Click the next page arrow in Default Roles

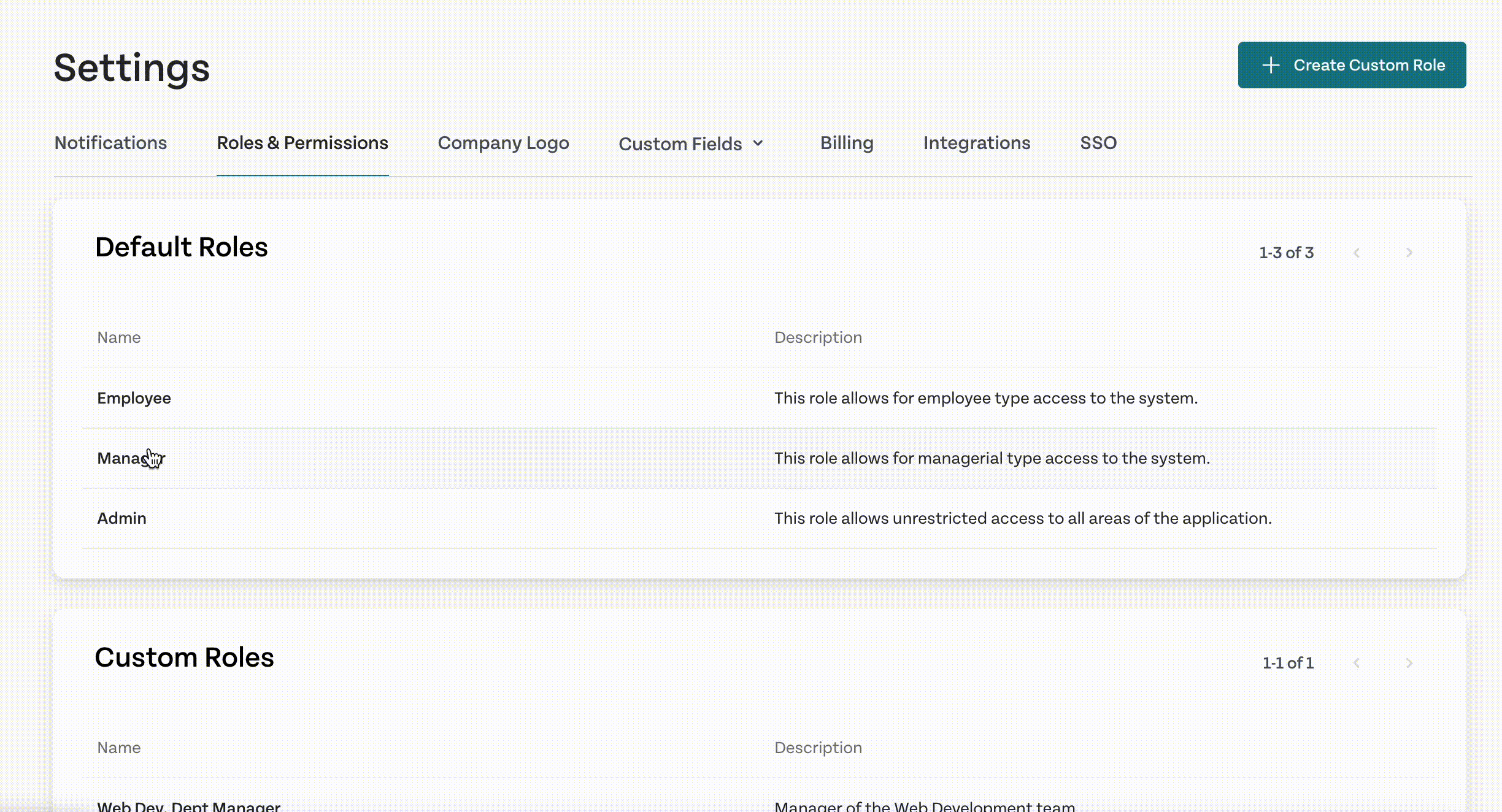click(1409, 252)
